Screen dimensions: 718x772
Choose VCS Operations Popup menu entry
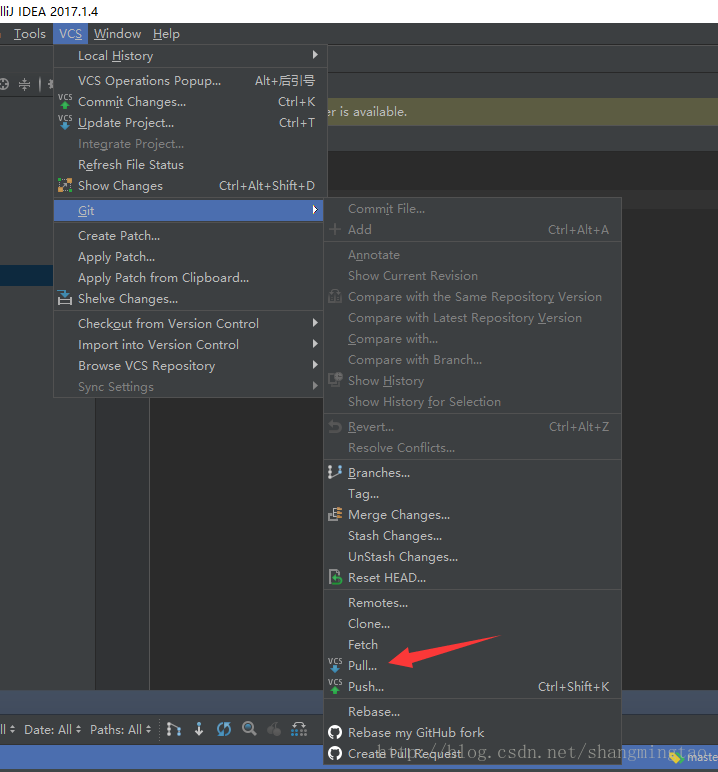(x=189, y=80)
